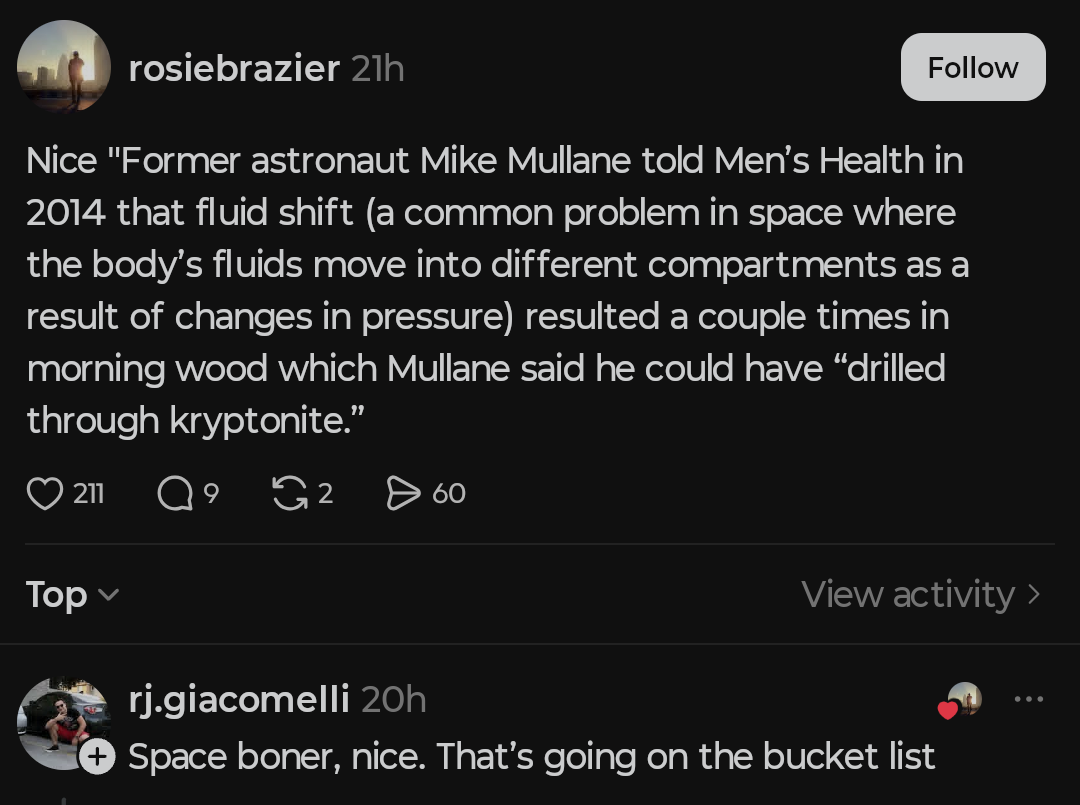Repost using the circular arrows icon

(x=290, y=493)
